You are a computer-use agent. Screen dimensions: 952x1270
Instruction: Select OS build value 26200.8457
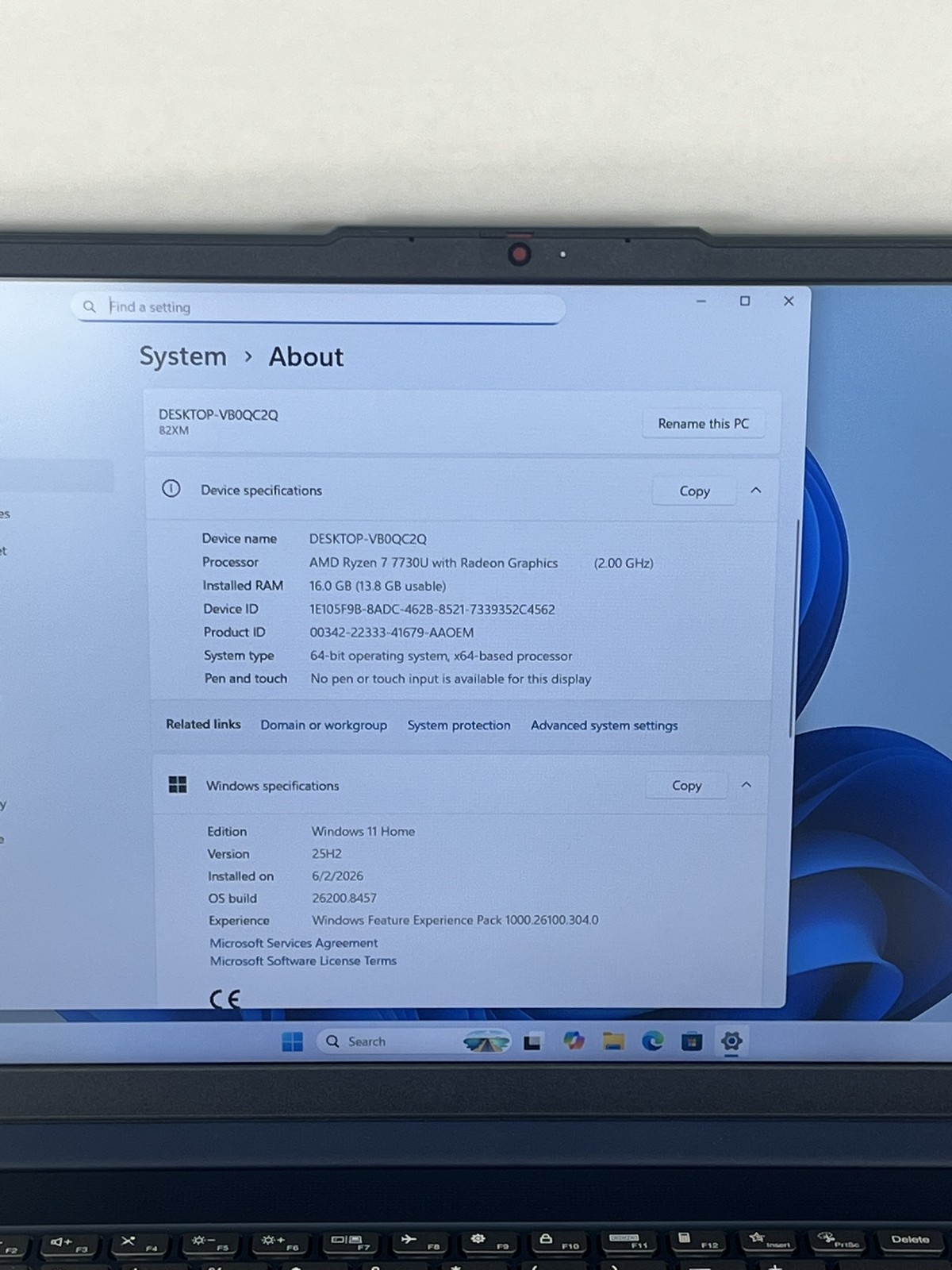344,898
